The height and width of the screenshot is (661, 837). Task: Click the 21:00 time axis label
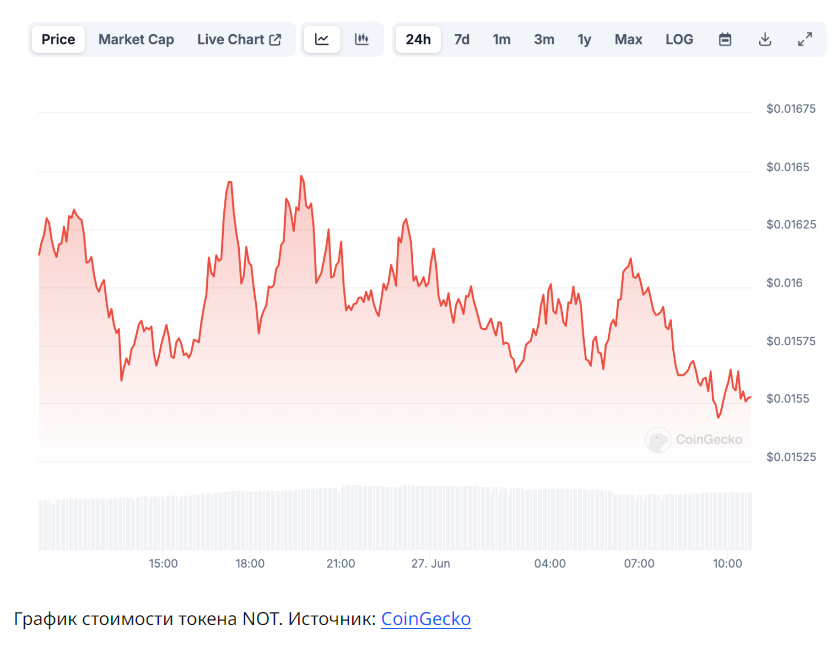point(341,564)
